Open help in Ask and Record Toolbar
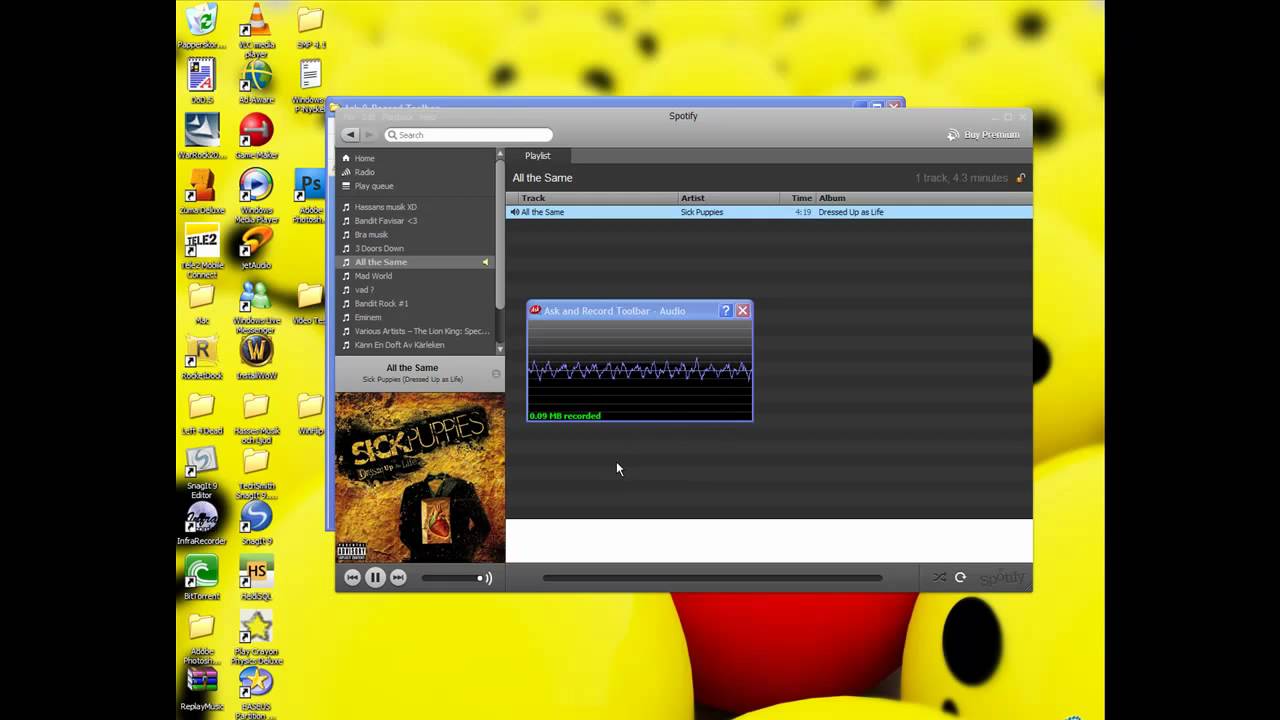 pyautogui.click(x=727, y=311)
